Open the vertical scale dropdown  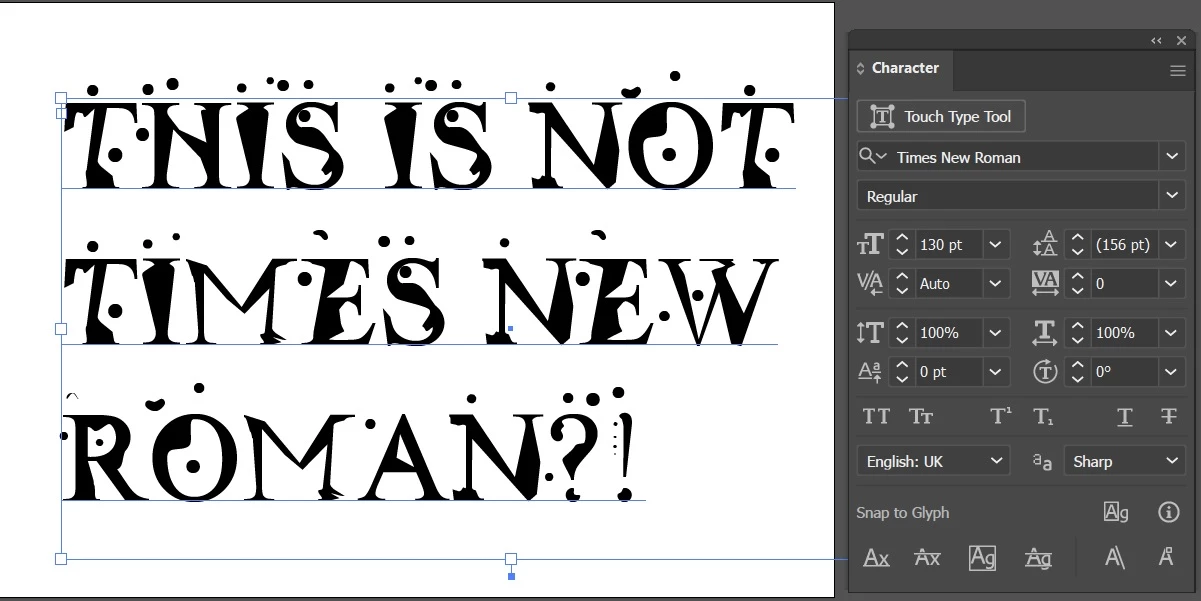click(x=995, y=332)
